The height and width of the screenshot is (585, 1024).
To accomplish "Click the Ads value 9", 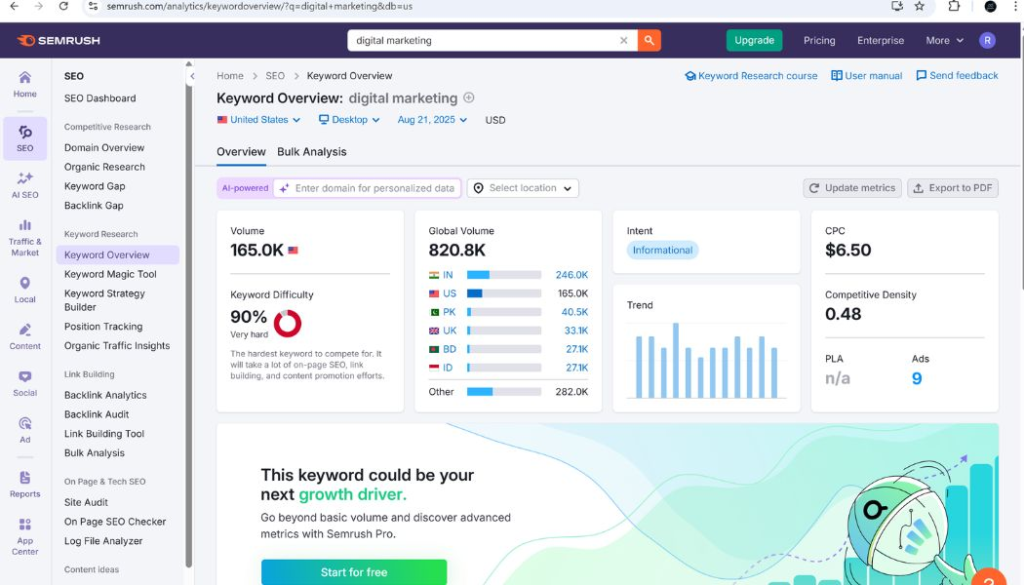I will (917, 379).
